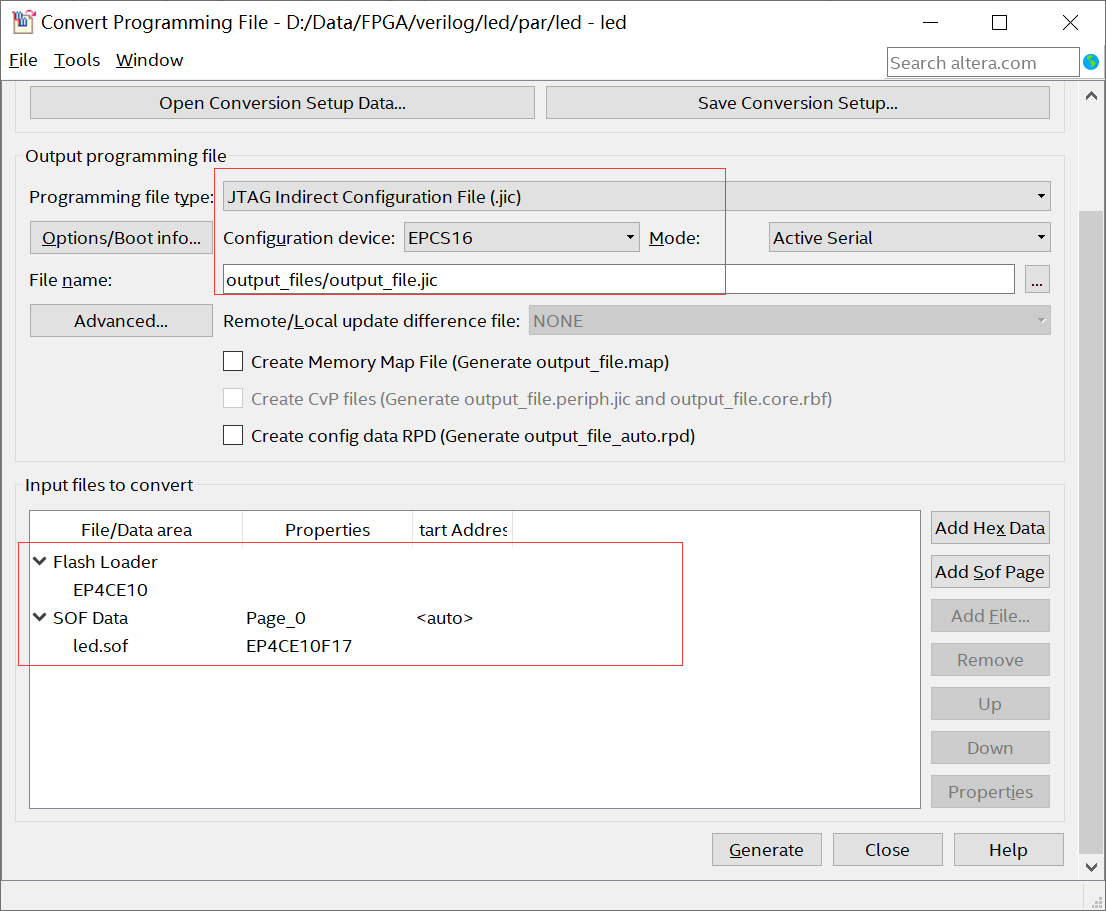Click the scrollbar down arrow
This screenshot has width=1106, height=911.
(x=1091, y=867)
